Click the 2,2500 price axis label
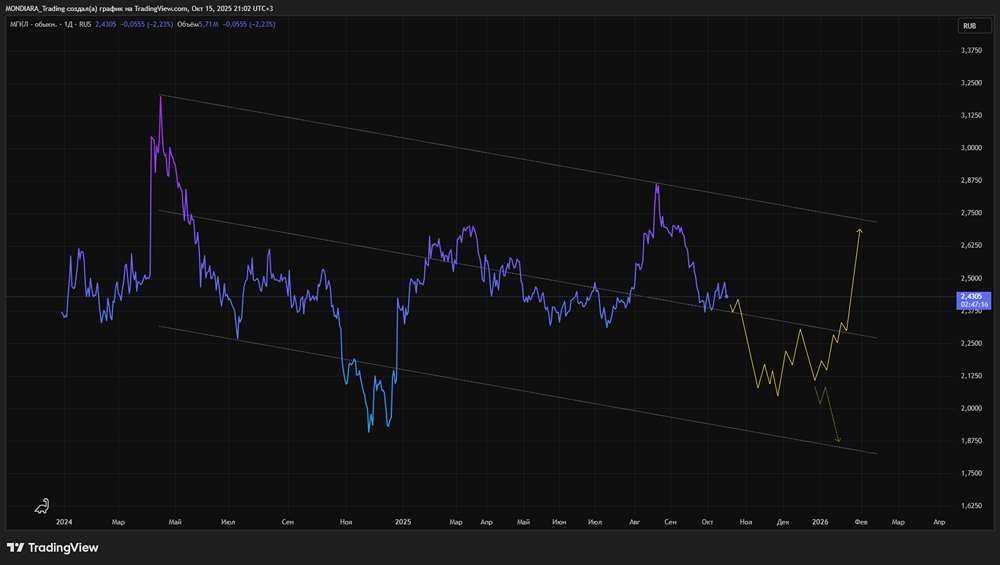Screen dimensions: 1000x565 coord(971,343)
